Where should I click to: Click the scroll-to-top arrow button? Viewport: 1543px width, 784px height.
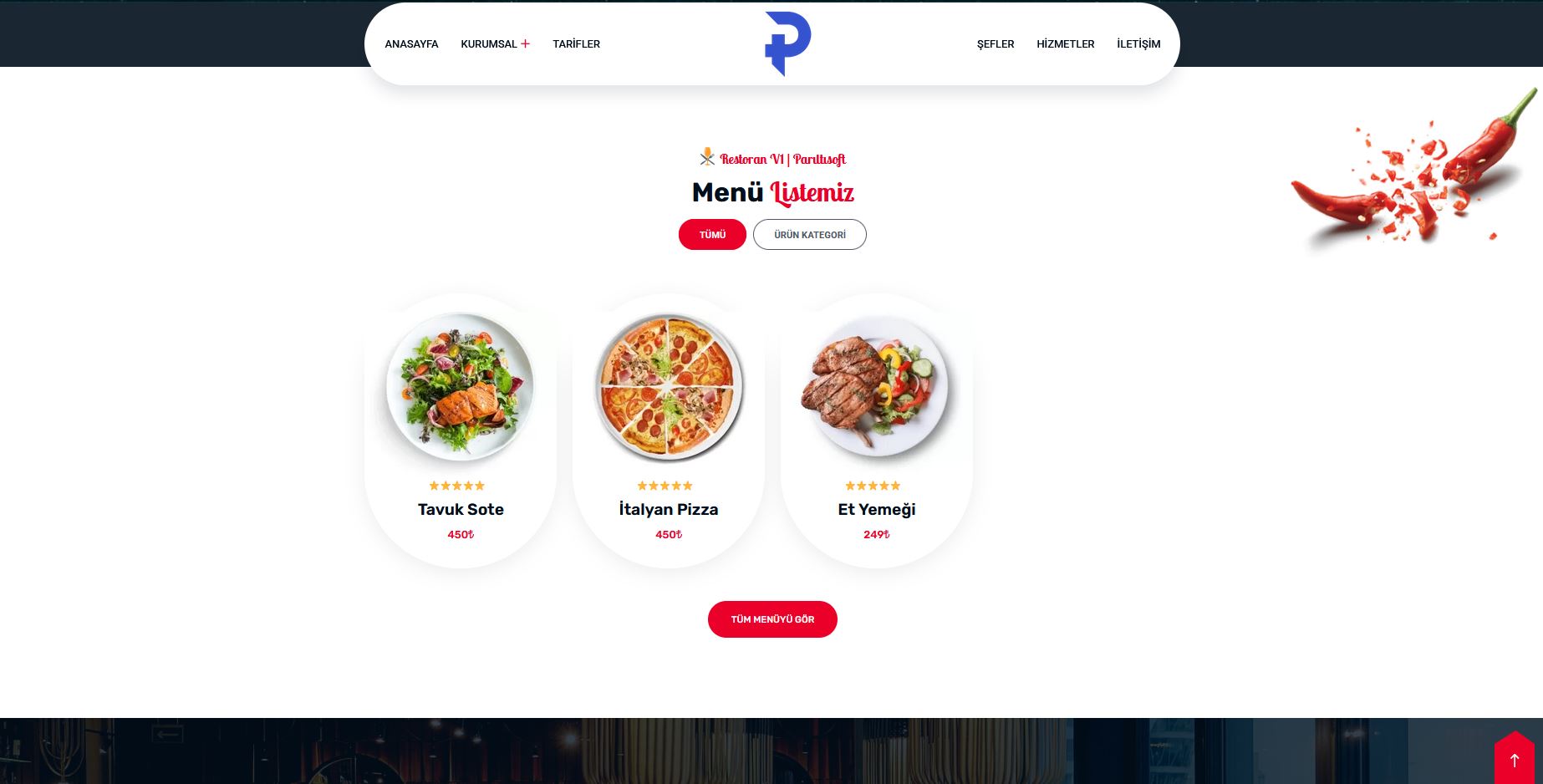[1514, 759]
